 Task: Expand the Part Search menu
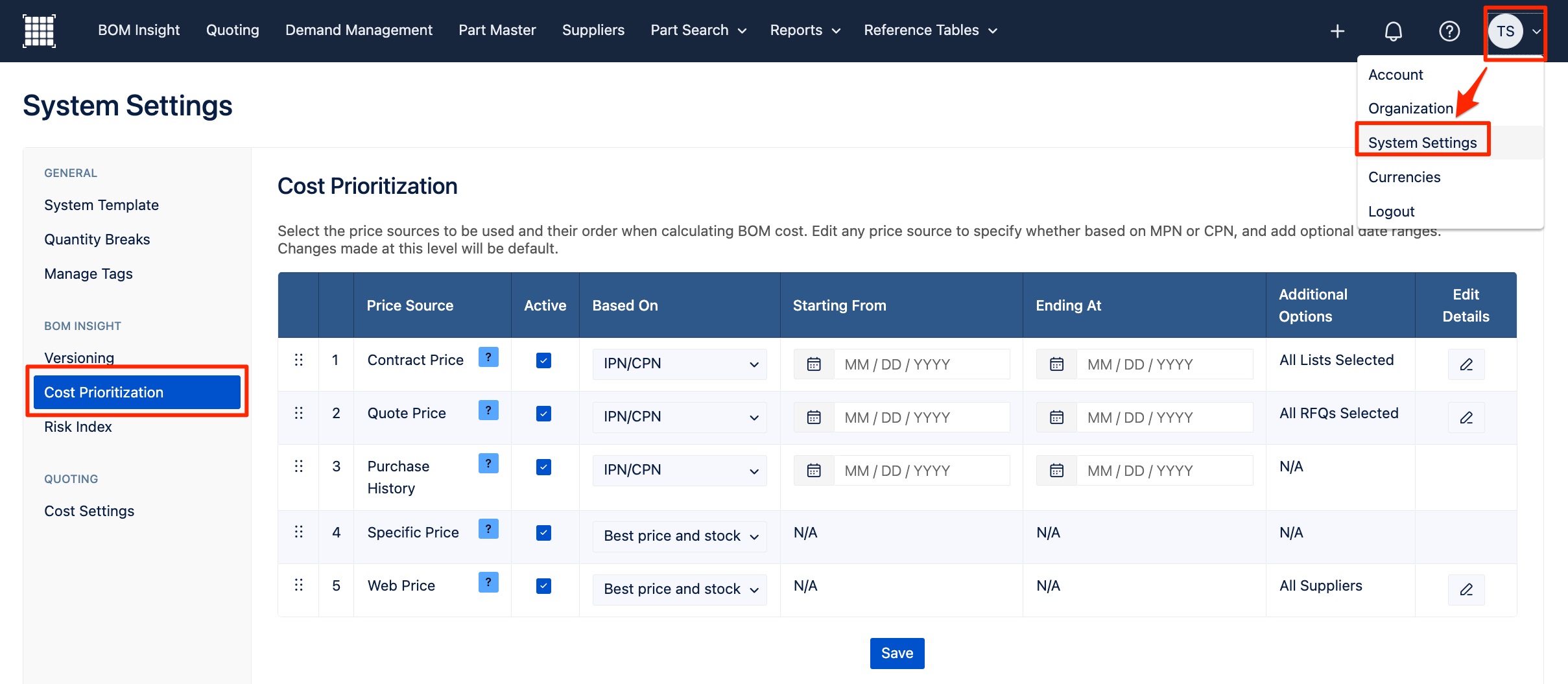698,30
